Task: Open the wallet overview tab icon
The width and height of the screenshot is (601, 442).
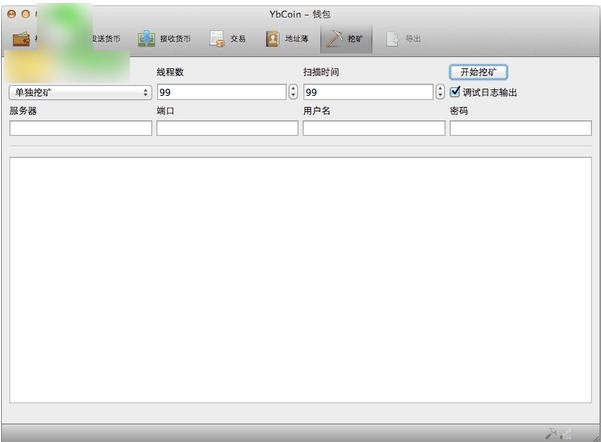Action: (x=21, y=39)
